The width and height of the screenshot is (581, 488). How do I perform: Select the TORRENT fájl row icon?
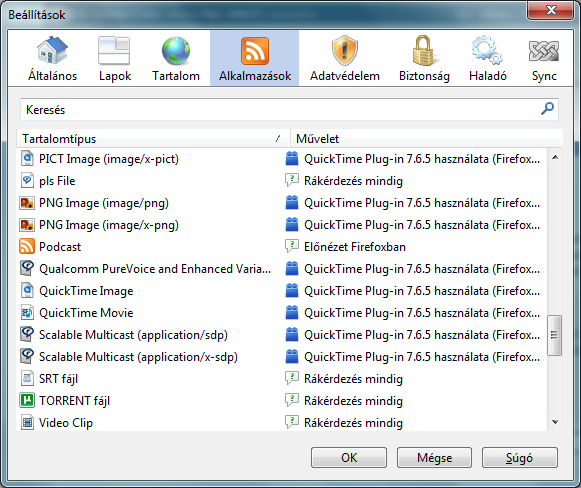coord(27,400)
